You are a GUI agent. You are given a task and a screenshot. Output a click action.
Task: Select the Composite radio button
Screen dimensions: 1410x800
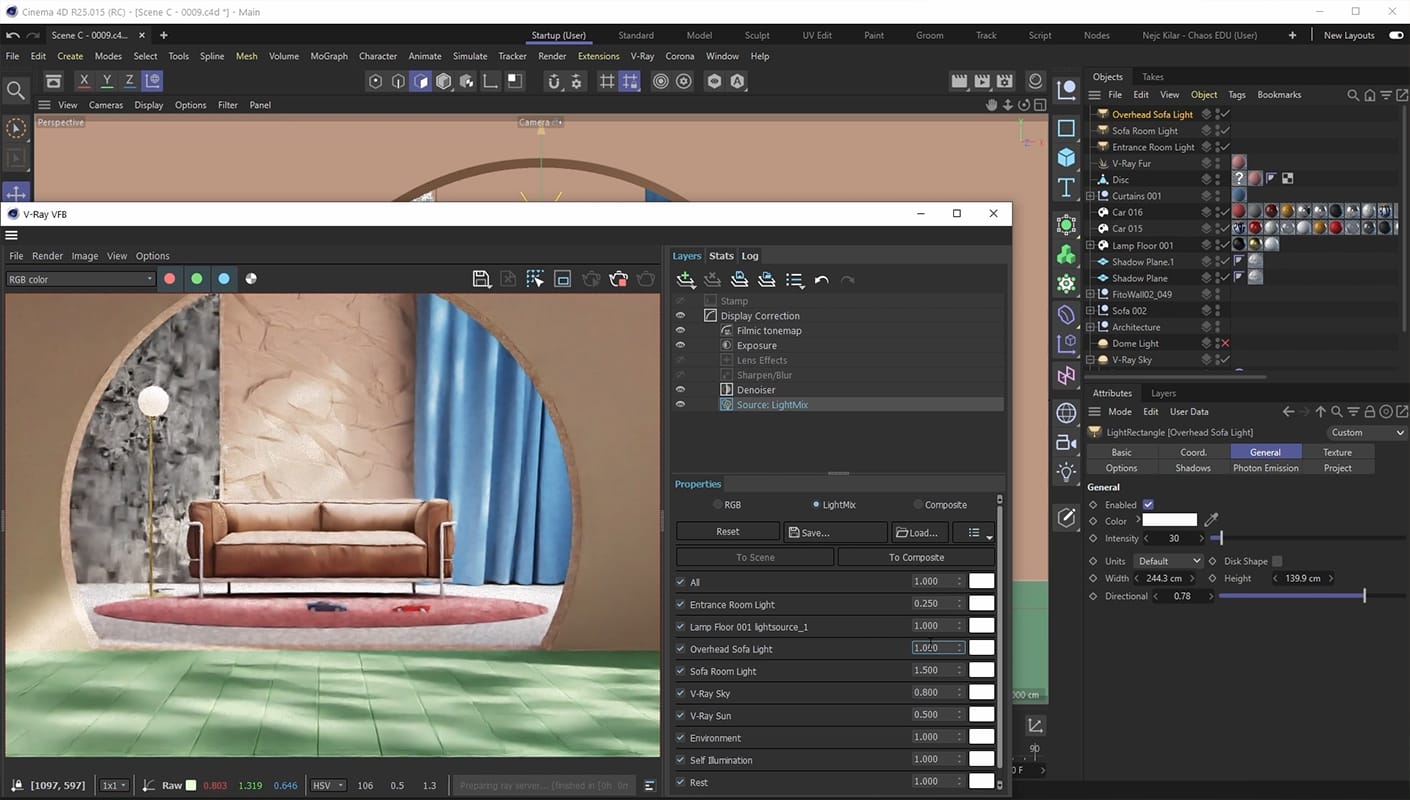(918, 505)
